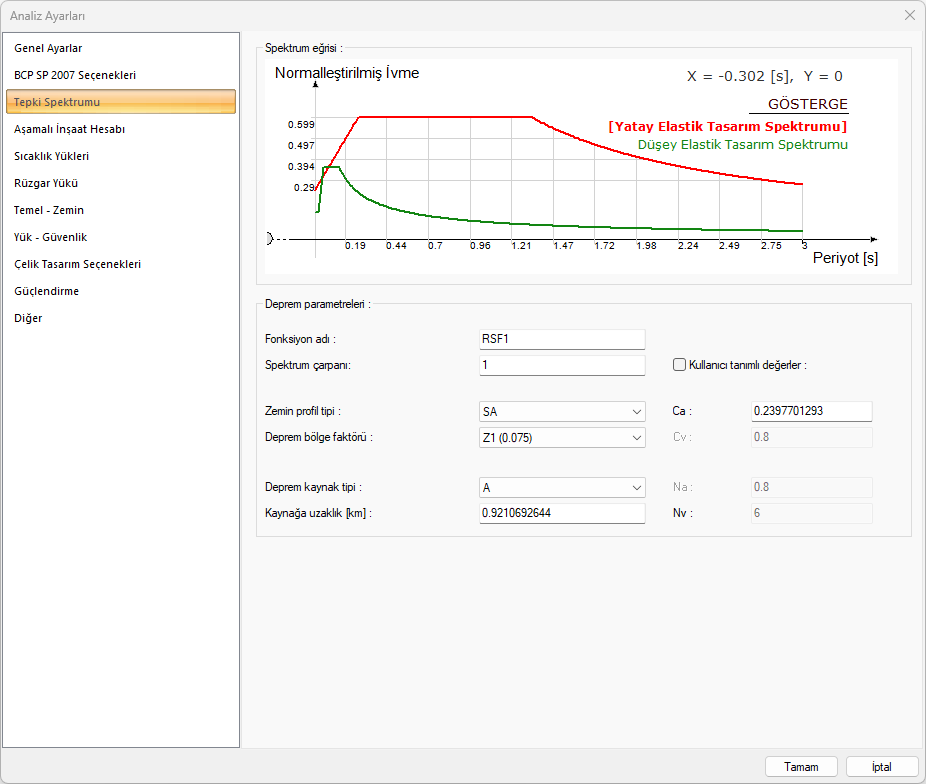Open the Genel Ayarlar section
Image resolution: width=926 pixels, height=784 pixels.
pyautogui.click(x=48, y=48)
